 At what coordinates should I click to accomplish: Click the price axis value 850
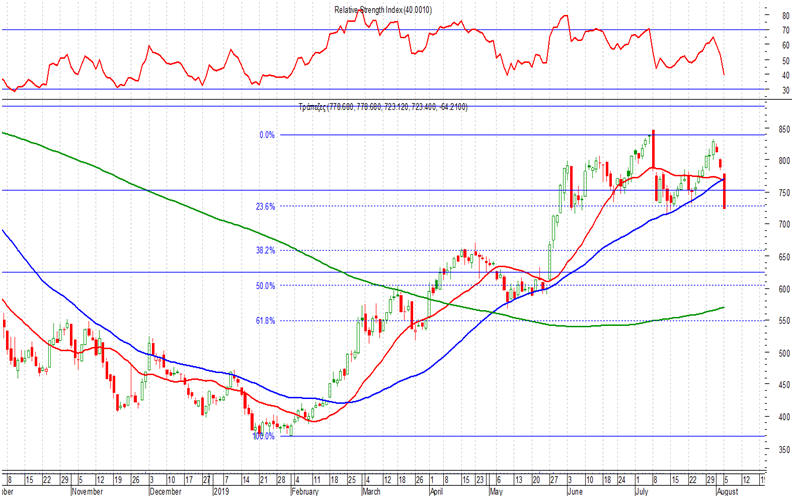click(784, 129)
